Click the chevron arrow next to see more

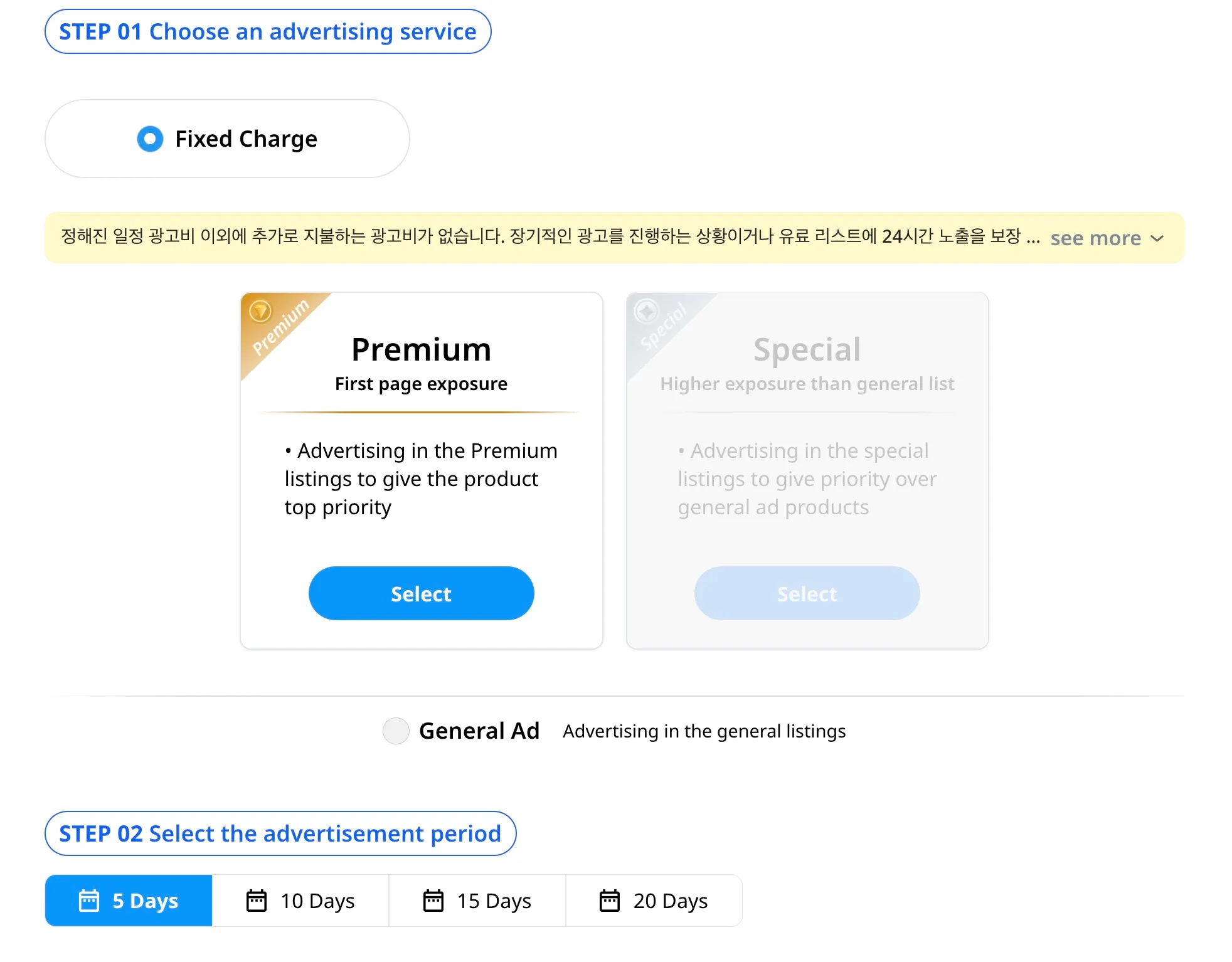pyautogui.click(x=1157, y=238)
